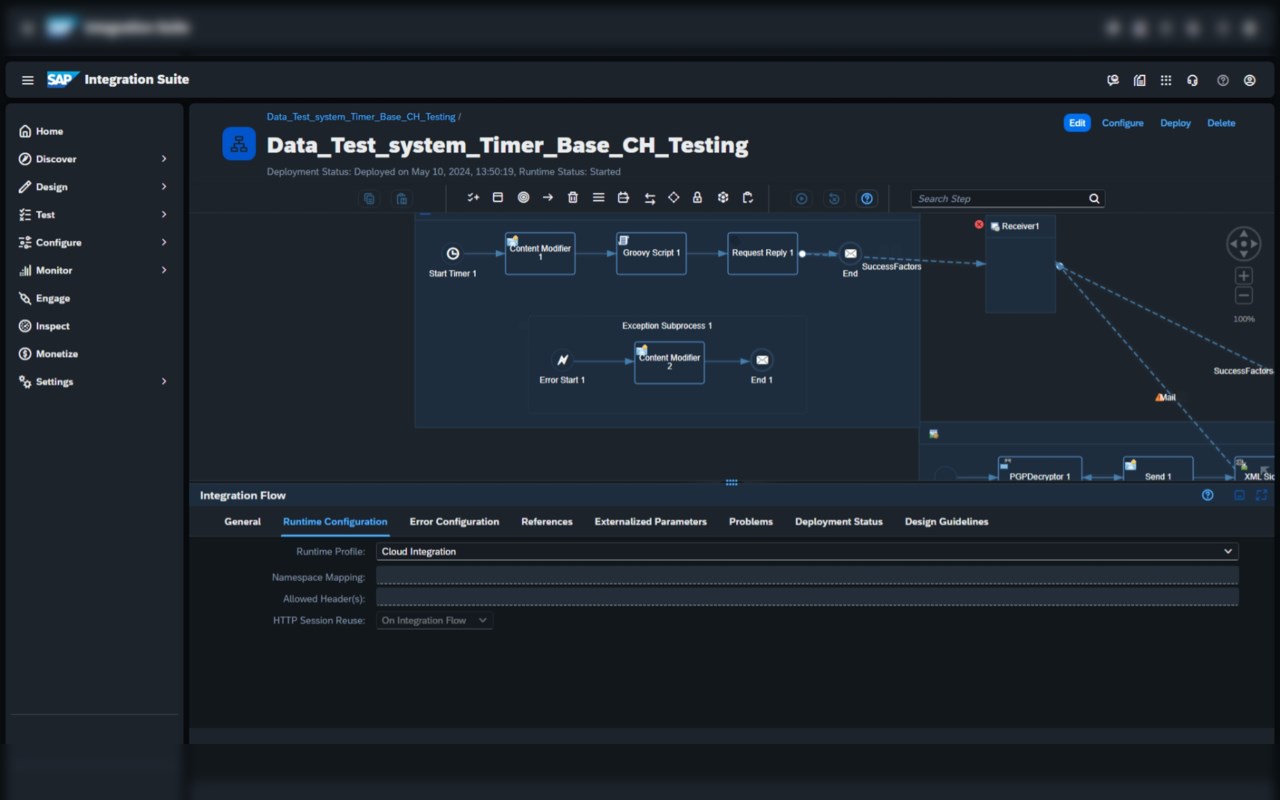
Task: Maximize the Integration Flow properties panel
Action: (1262, 495)
